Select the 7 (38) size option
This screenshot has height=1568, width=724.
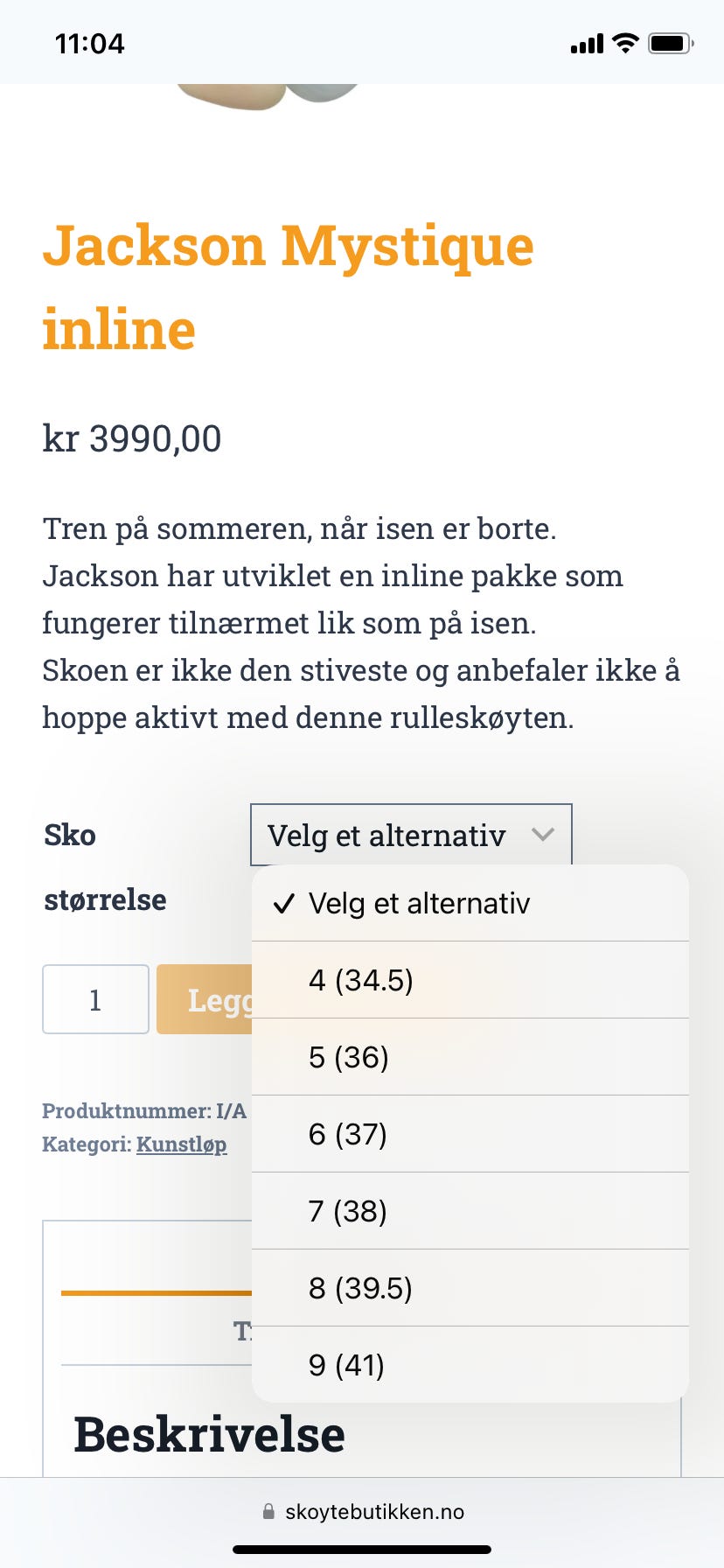tap(347, 1211)
